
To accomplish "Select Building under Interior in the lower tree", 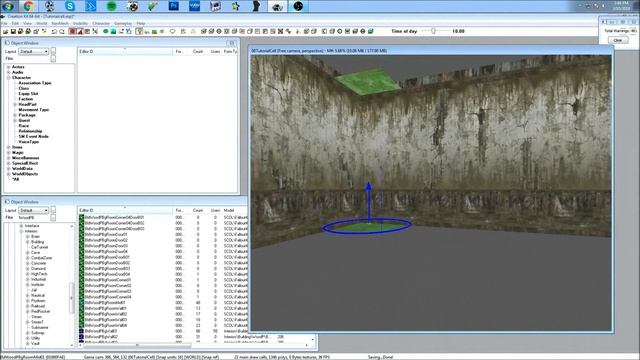I will [x=37, y=242].
